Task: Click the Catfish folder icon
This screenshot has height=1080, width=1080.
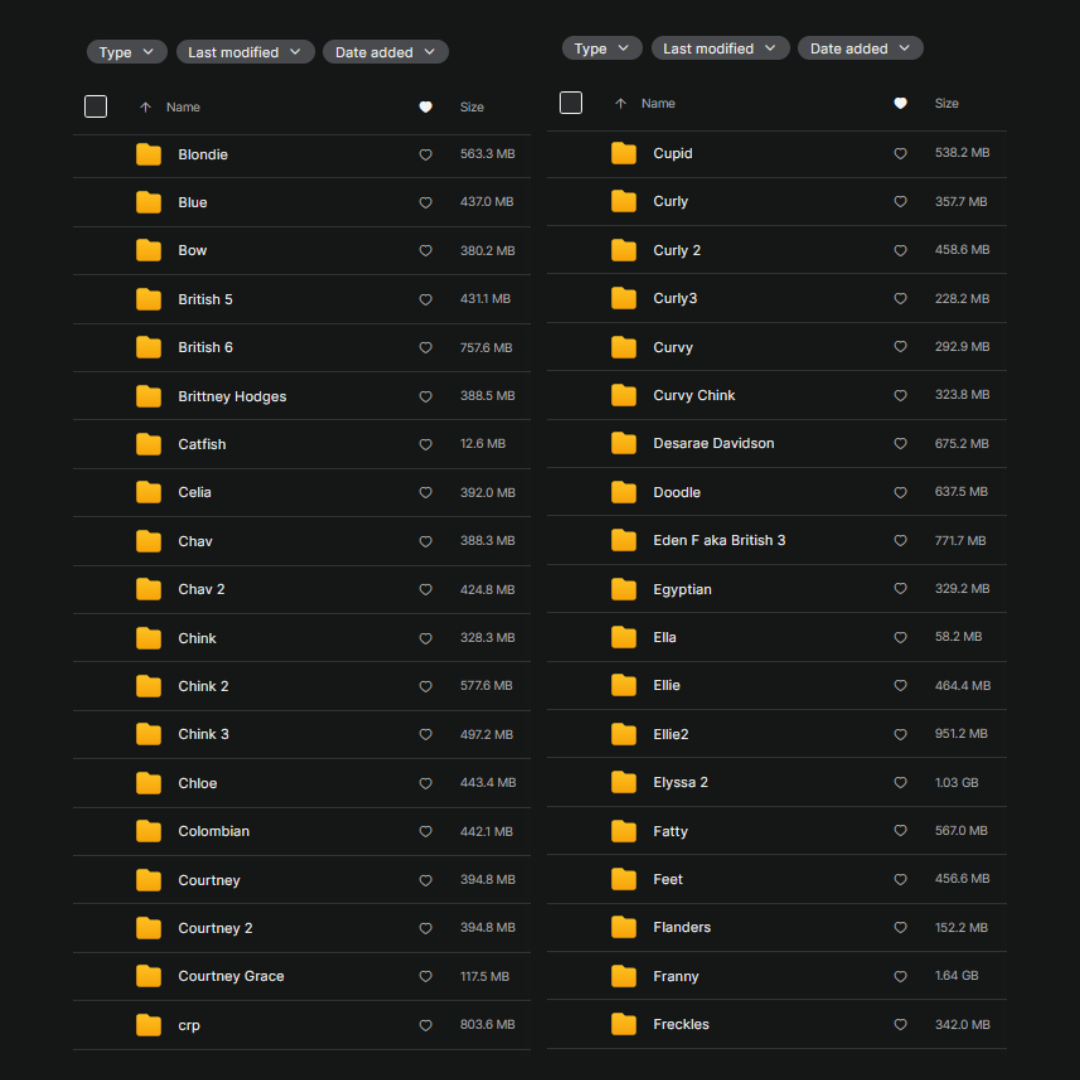Action: coord(149,444)
